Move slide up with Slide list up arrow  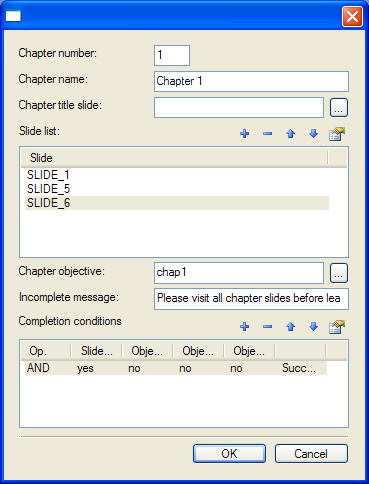(291, 134)
